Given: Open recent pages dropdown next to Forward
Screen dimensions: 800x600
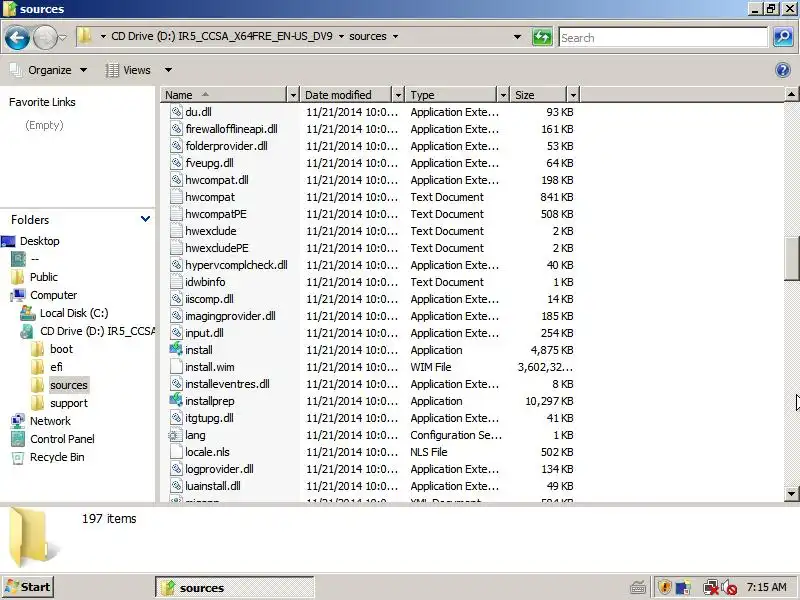Looking at the screenshot, I should point(62,37).
